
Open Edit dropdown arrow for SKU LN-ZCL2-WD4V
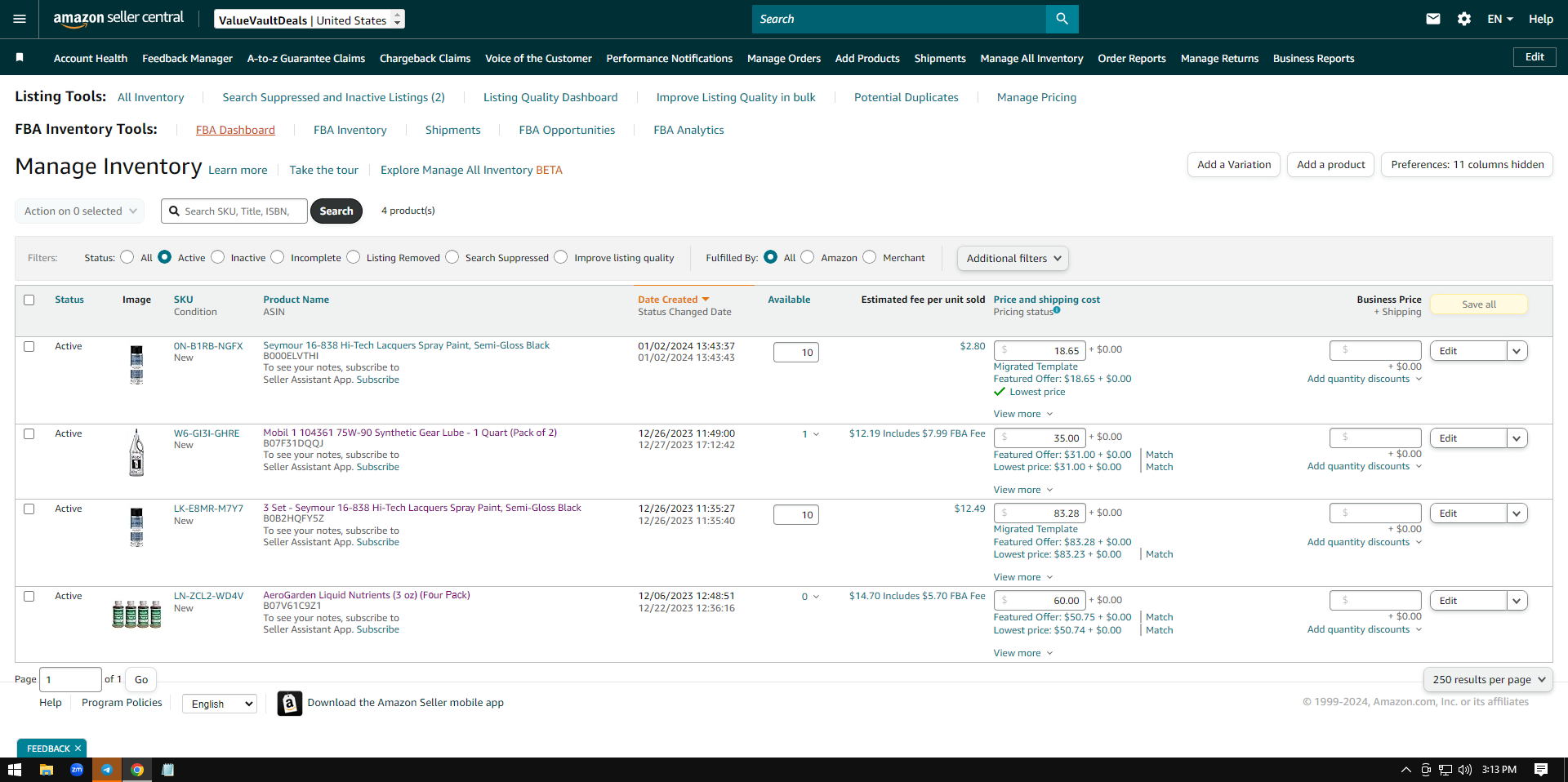pyautogui.click(x=1517, y=601)
